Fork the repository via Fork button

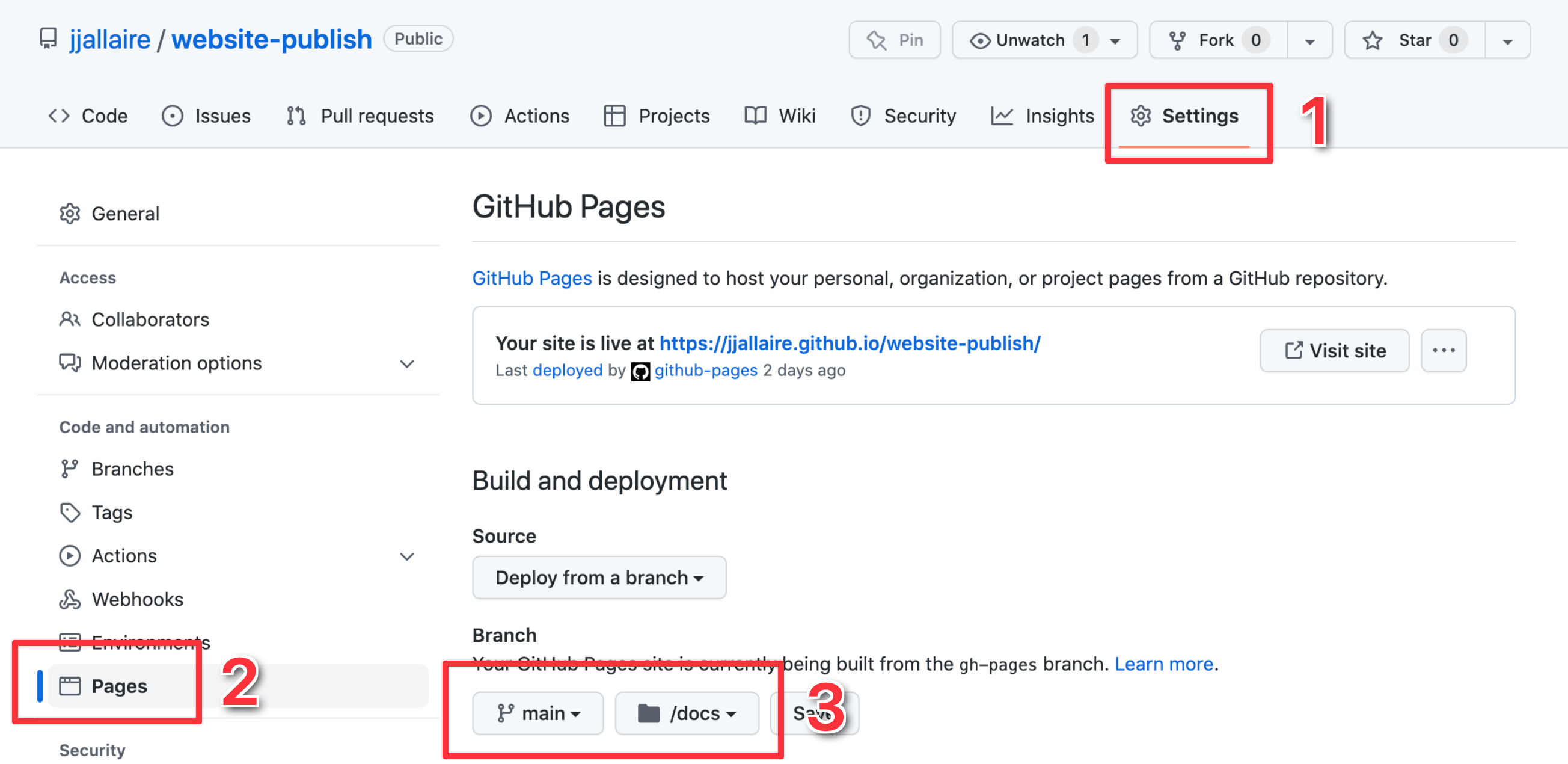coord(1217,40)
